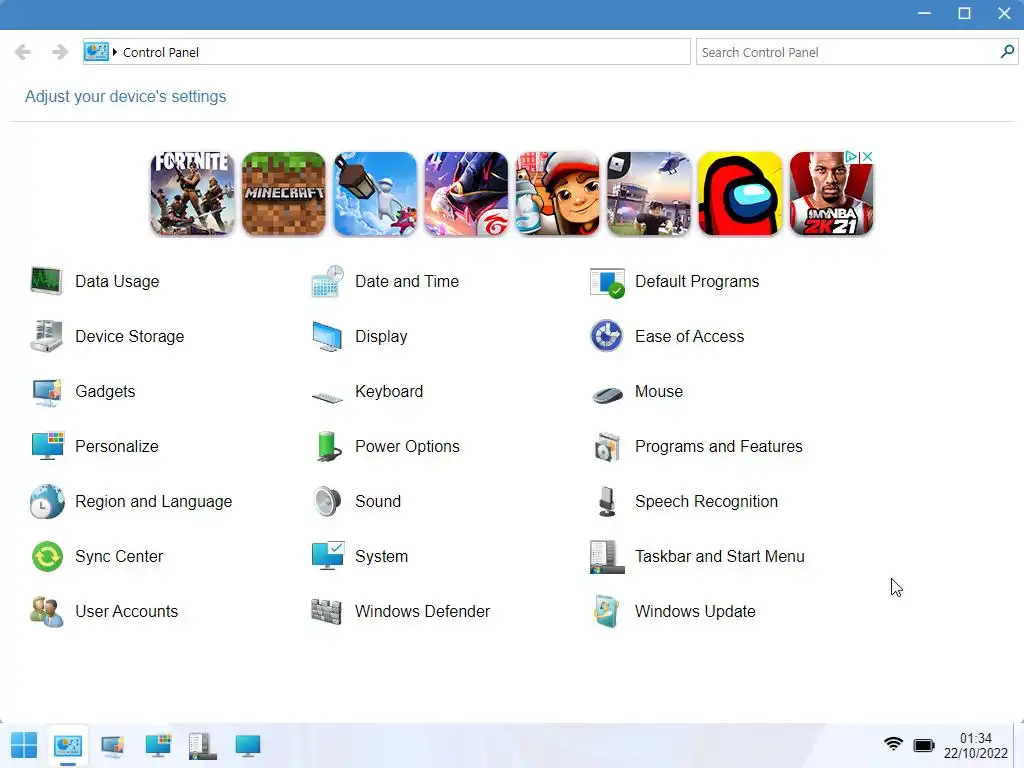Open the Keyboard icon
The height and width of the screenshot is (768, 1024).
click(327, 396)
